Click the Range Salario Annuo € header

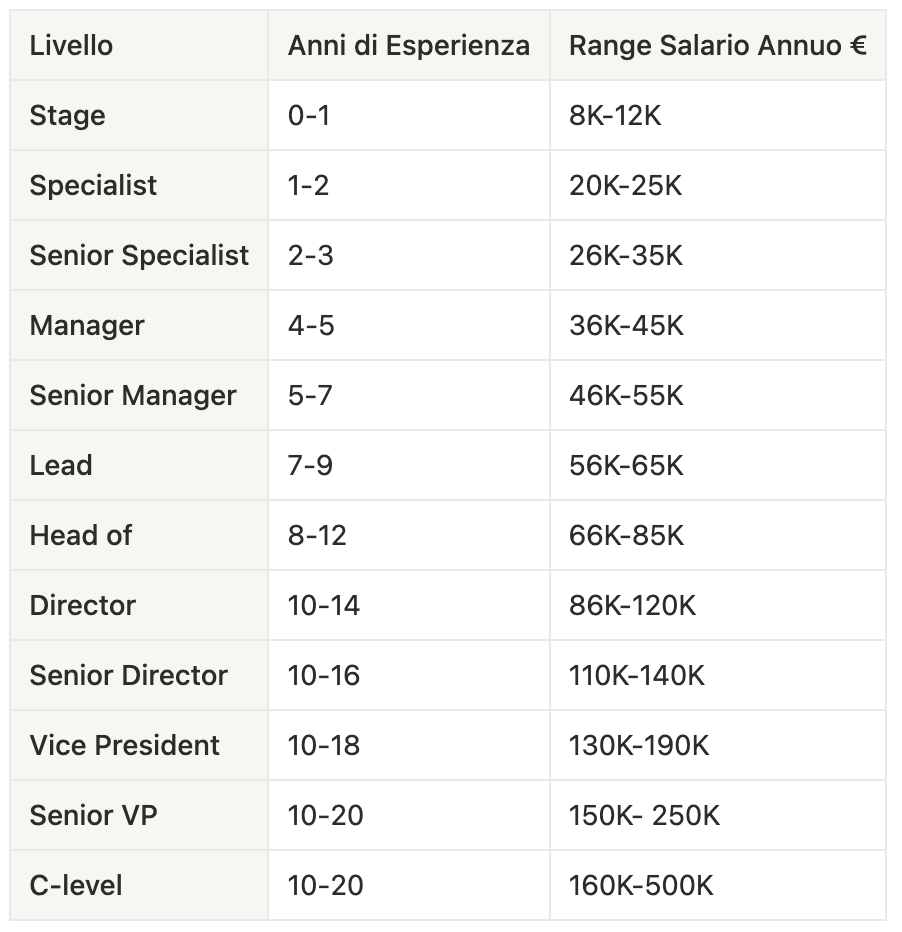coord(716,46)
